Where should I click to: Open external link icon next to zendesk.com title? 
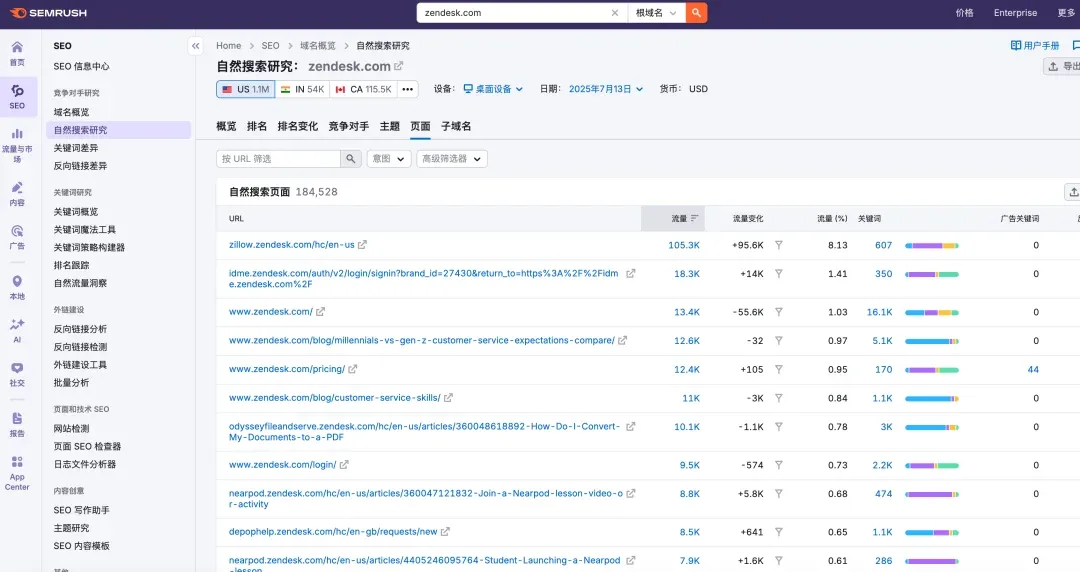399,66
